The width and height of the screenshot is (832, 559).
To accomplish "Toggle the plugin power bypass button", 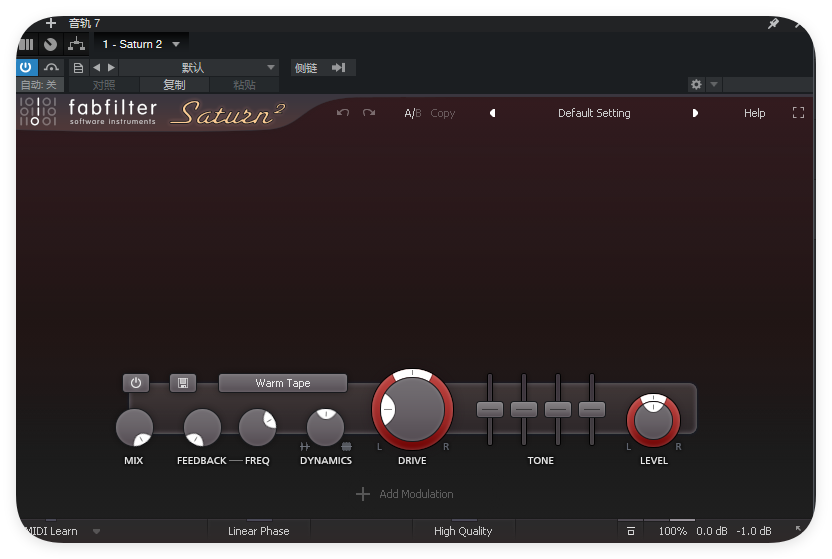I will click(26, 67).
